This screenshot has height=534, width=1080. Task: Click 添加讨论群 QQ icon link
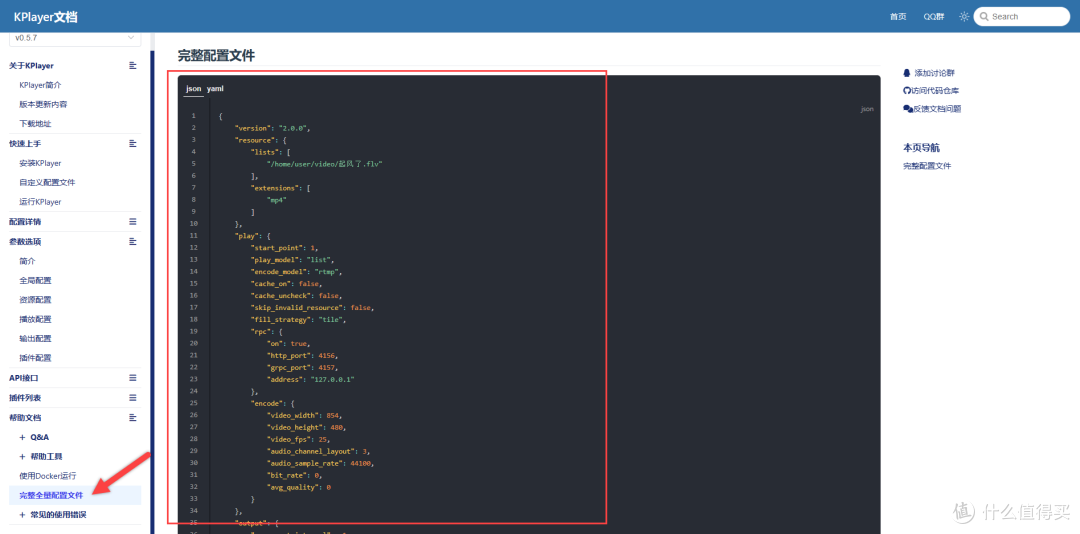(928, 72)
